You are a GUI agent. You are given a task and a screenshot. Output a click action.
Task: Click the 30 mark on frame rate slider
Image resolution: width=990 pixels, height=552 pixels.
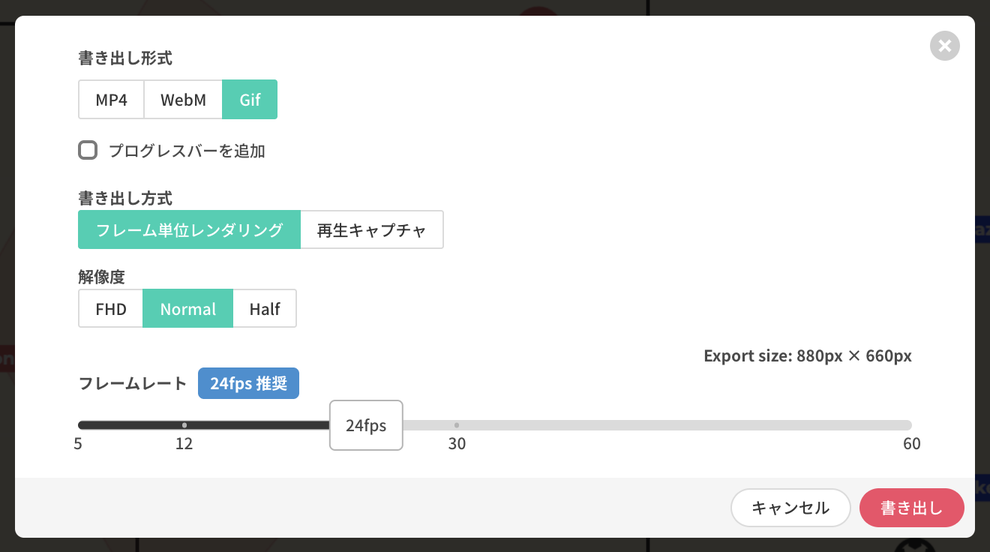tap(456, 425)
